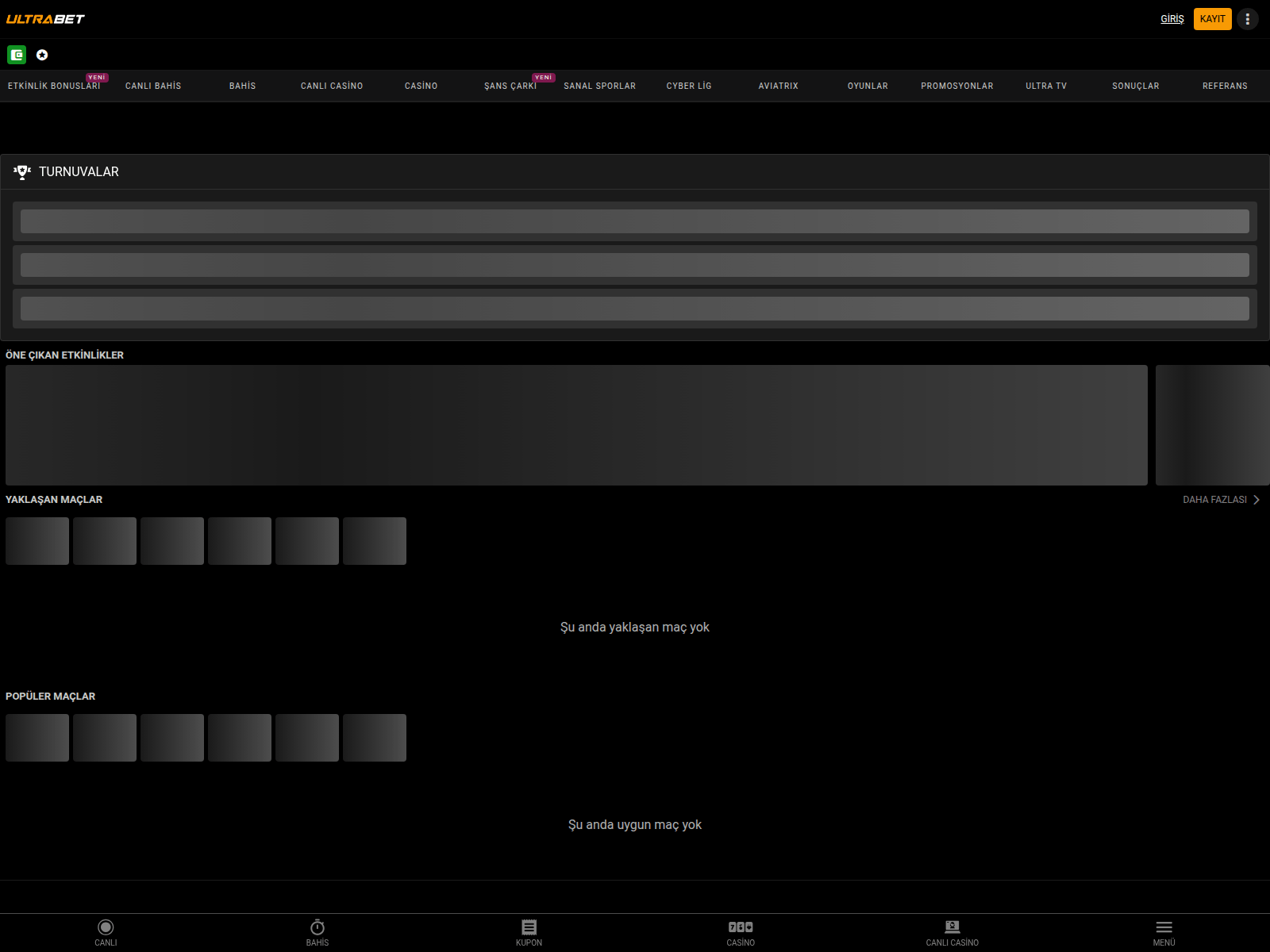Select Casino in the top navigation
Viewport: 1270px width, 952px height.
pos(421,86)
